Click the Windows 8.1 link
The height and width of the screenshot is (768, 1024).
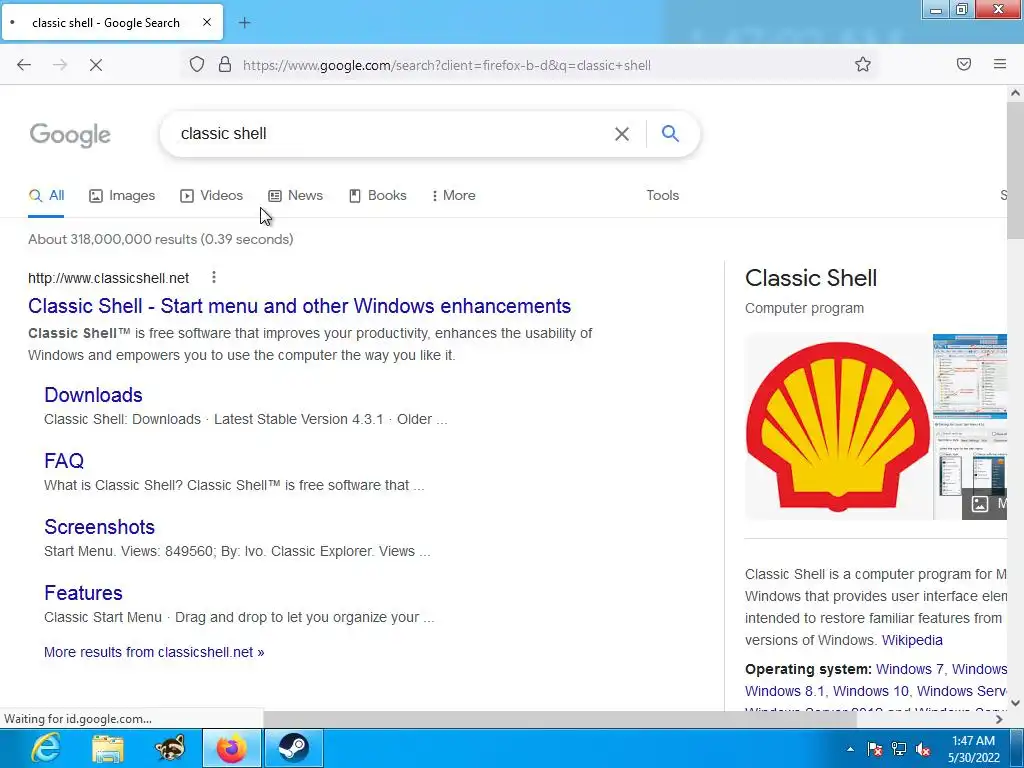click(784, 691)
